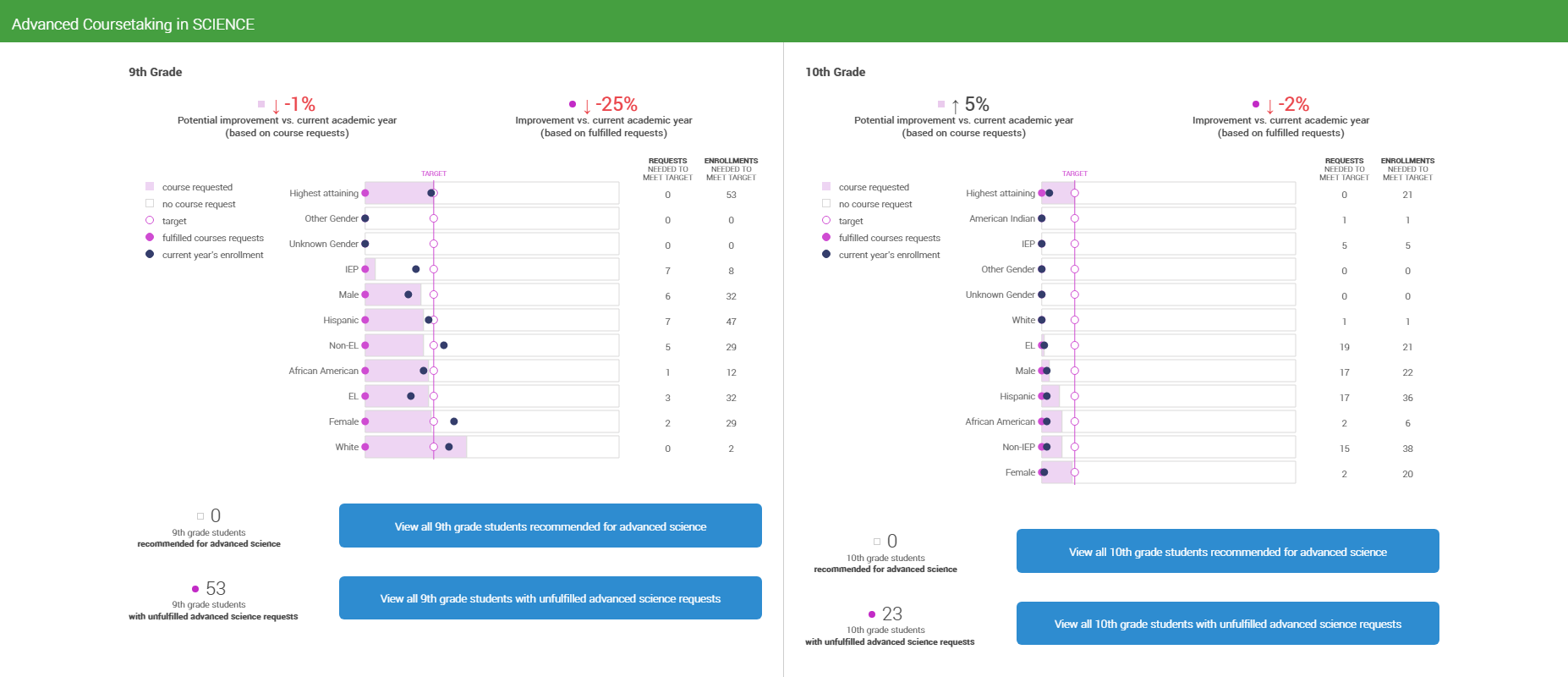Click 10th grade 'current year's enrollment' legend dot

826,254
